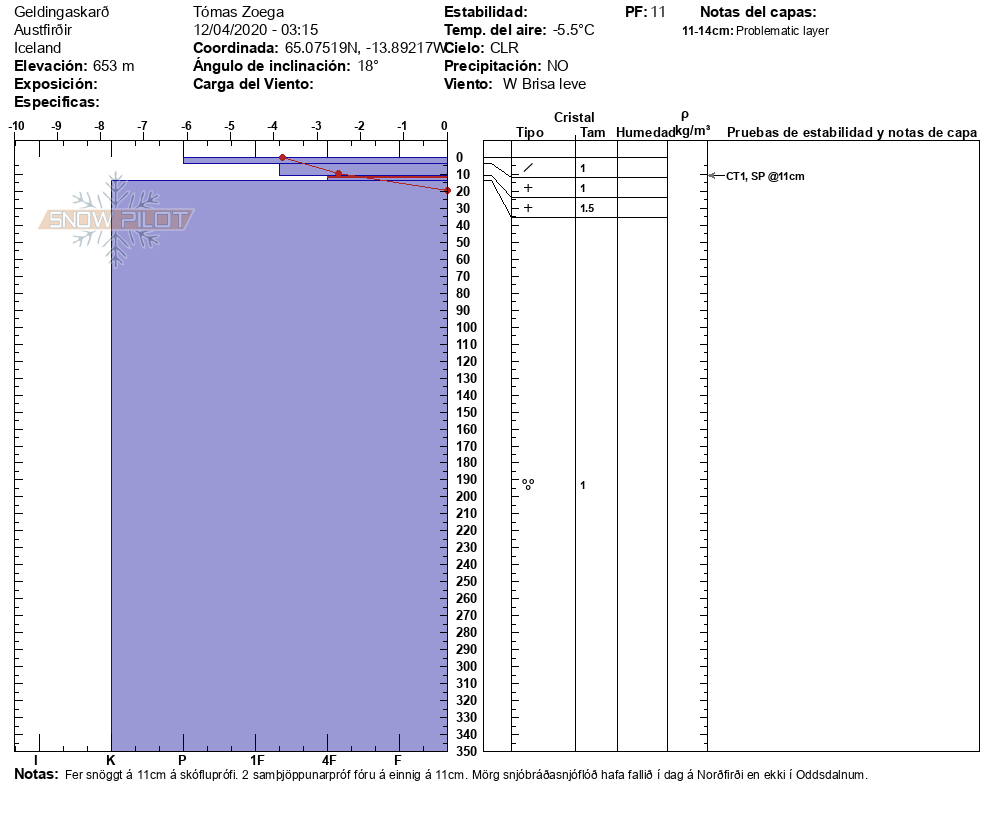This screenshot has width=994, height=840.
Task: Click the K hardness label on the bottom axis
Action: pyautogui.click(x=111, y=760)
